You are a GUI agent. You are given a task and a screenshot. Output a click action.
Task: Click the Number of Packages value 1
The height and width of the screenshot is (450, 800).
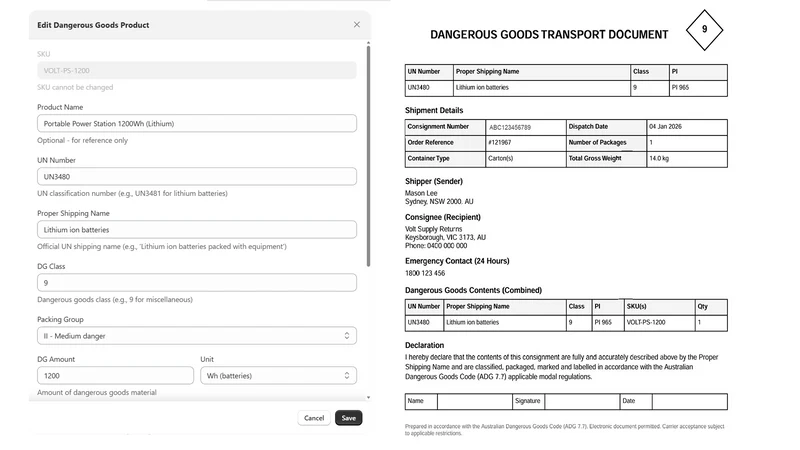point(651,142)
